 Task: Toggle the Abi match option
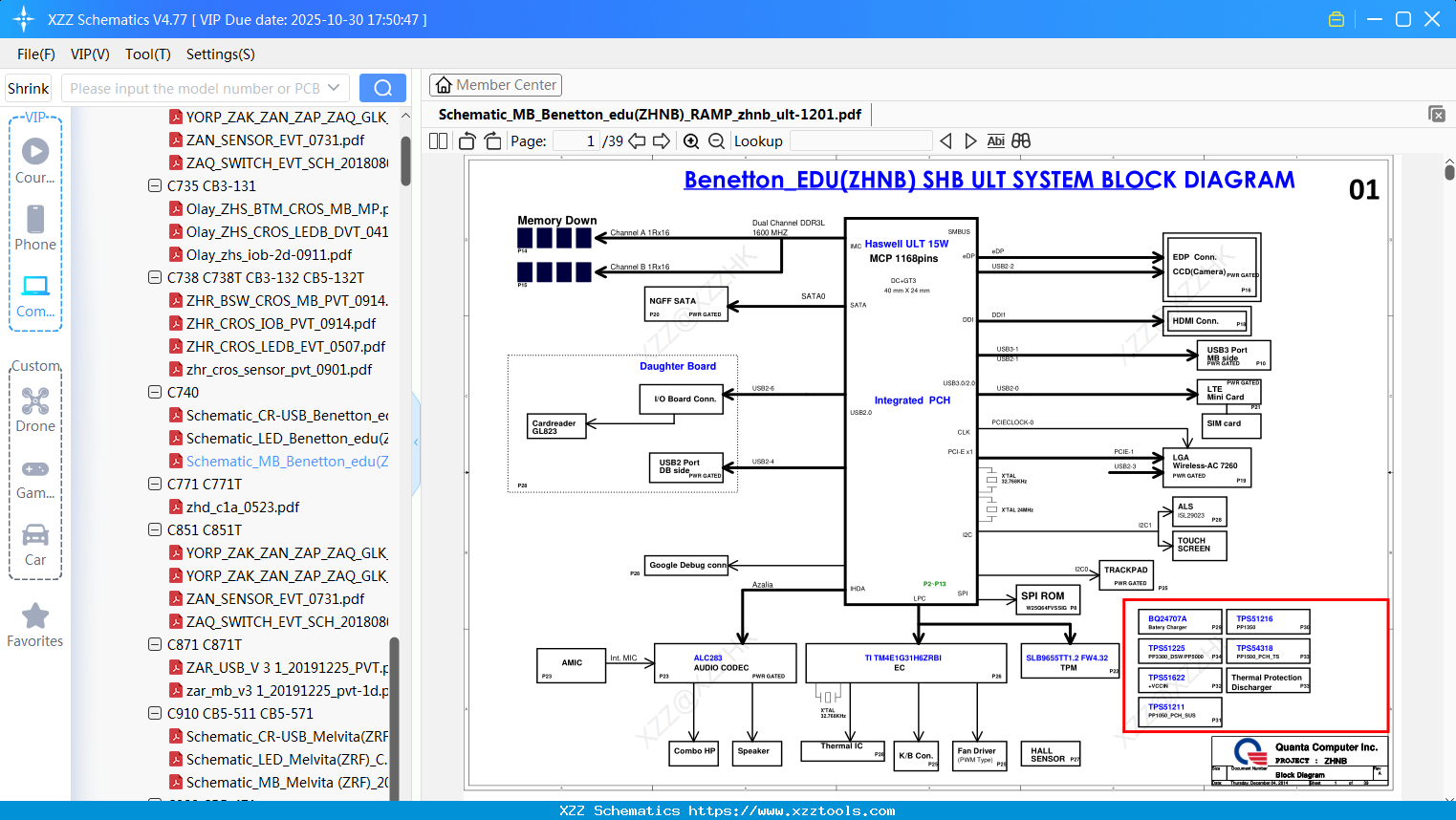click(995, 141)
